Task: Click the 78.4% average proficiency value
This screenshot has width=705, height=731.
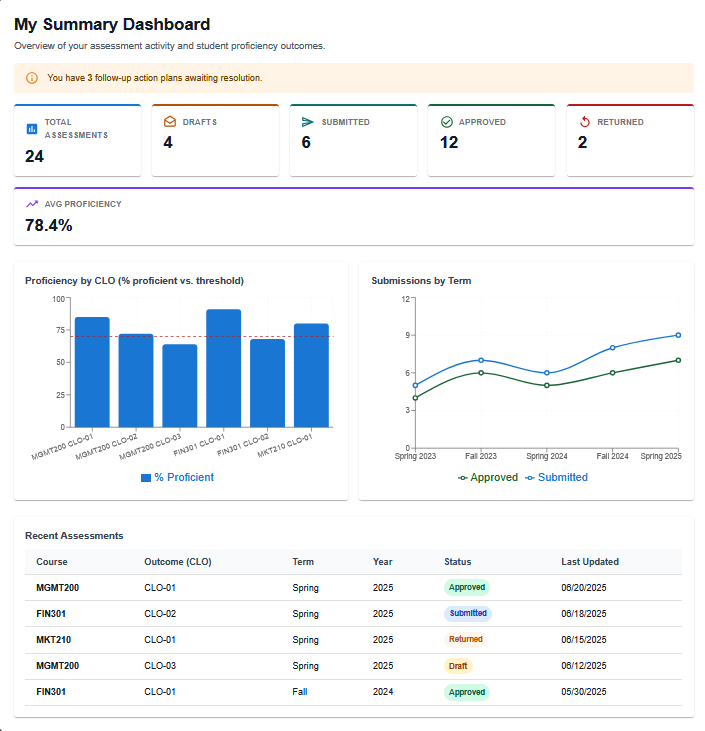Action: pos(48,225)
